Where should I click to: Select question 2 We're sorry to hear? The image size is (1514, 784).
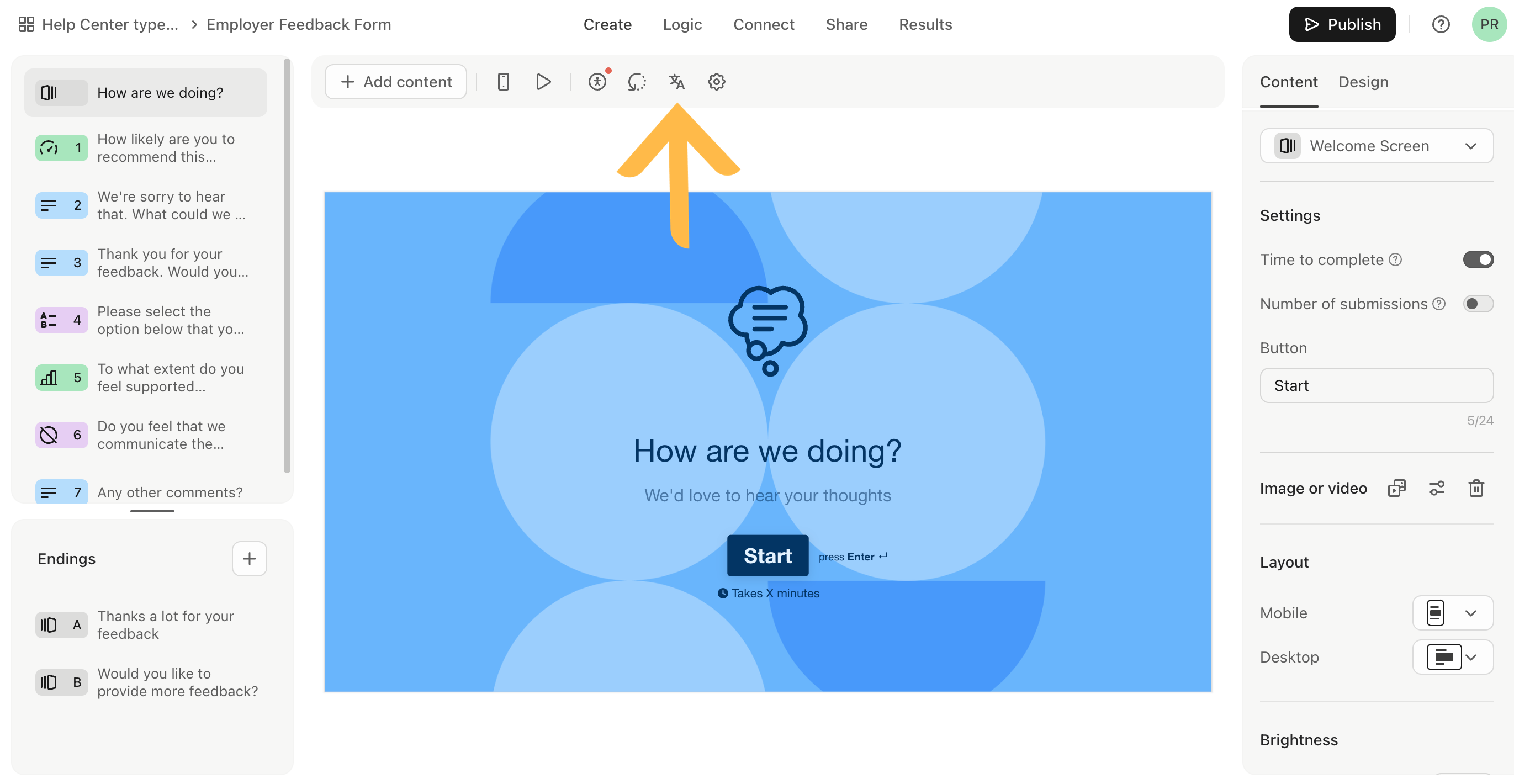coord(145,206)
